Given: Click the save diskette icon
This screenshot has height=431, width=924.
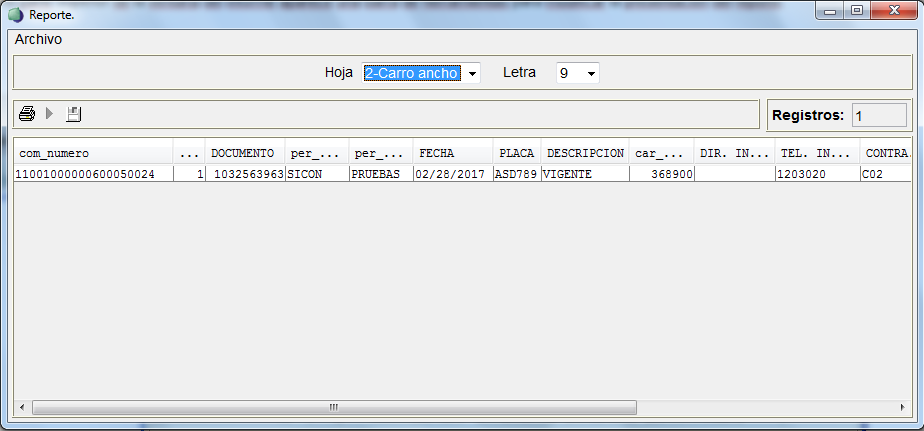Looking at the screenshot, I should point(74,114).
